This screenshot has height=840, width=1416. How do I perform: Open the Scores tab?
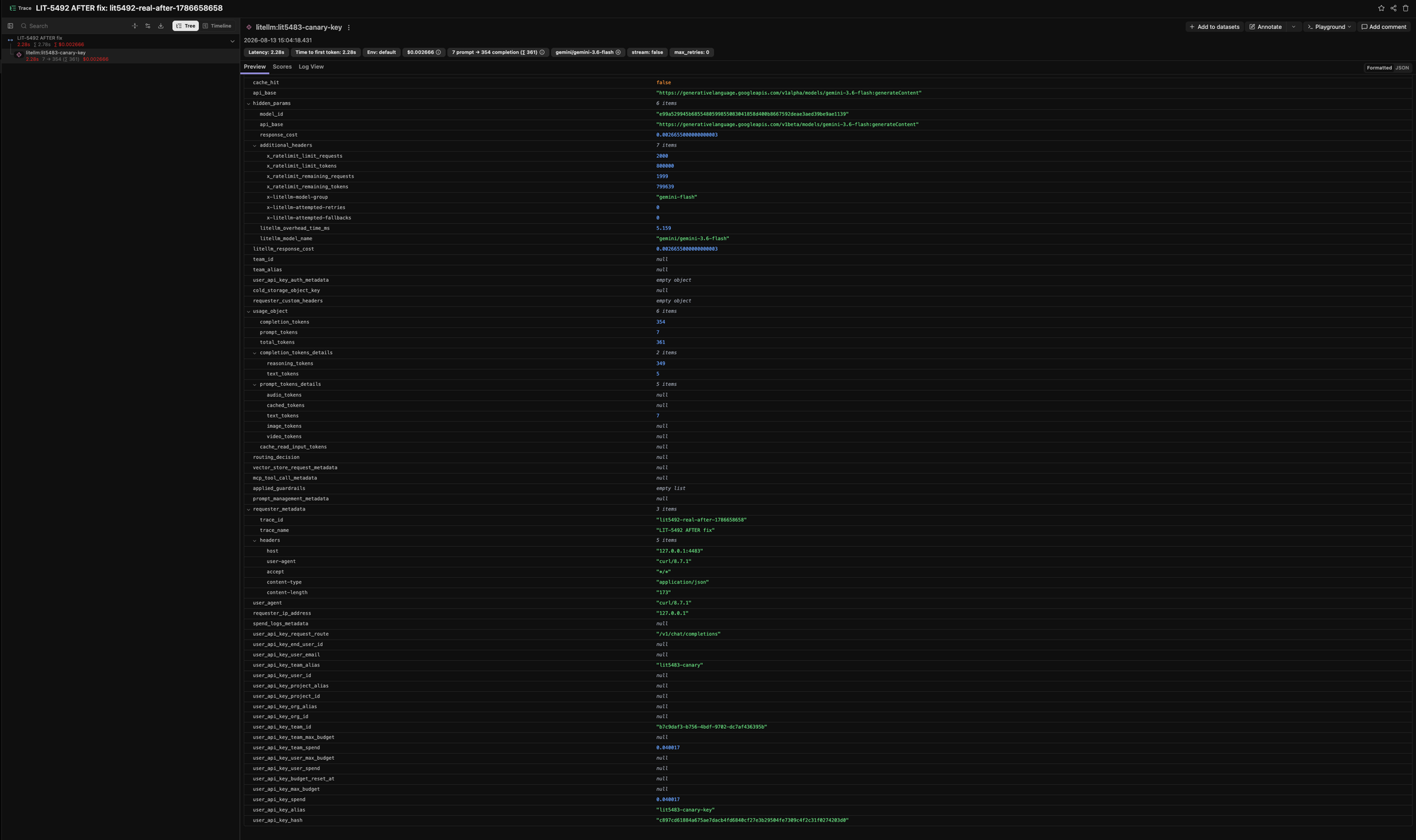282,67
